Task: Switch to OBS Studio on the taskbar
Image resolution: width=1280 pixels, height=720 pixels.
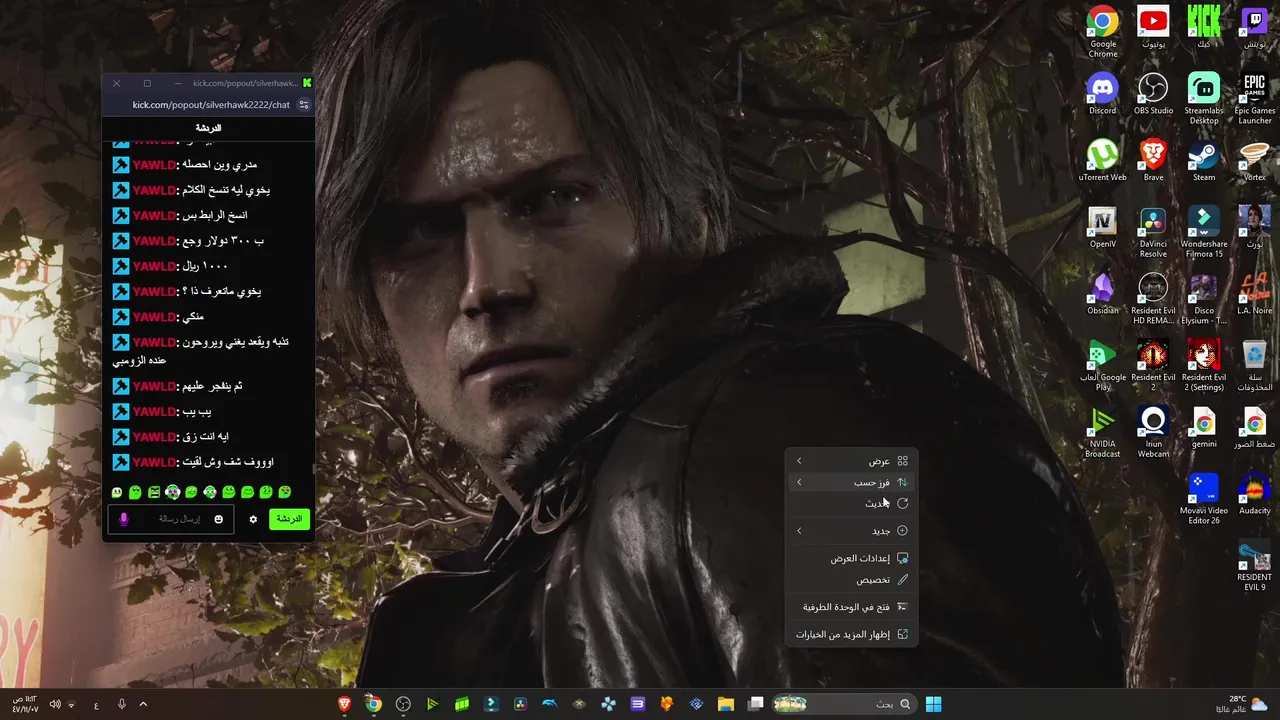Action: point(403,704)
